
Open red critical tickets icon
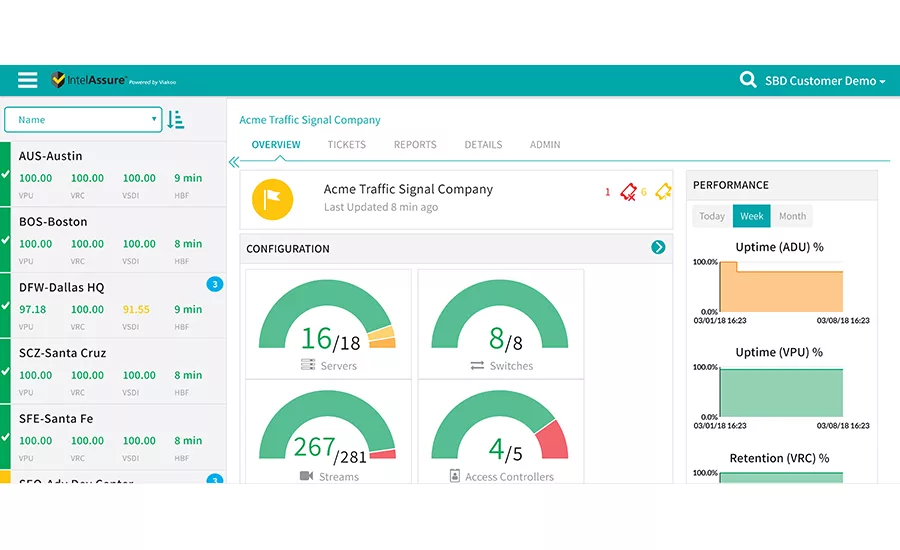[628, 192]
